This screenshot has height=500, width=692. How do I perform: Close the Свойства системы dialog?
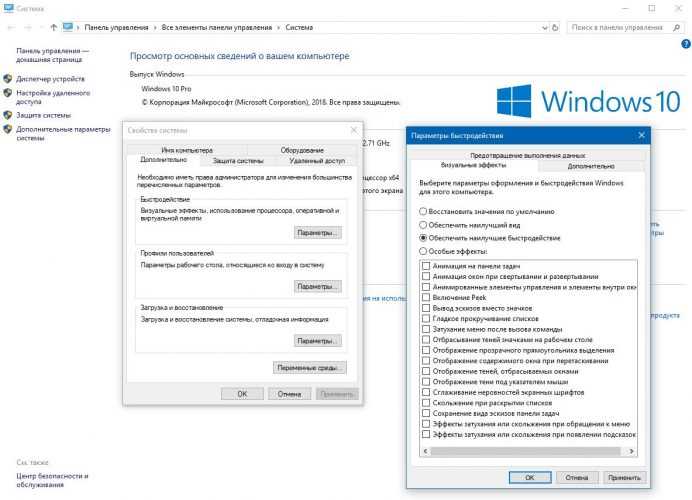click(354, 130)
